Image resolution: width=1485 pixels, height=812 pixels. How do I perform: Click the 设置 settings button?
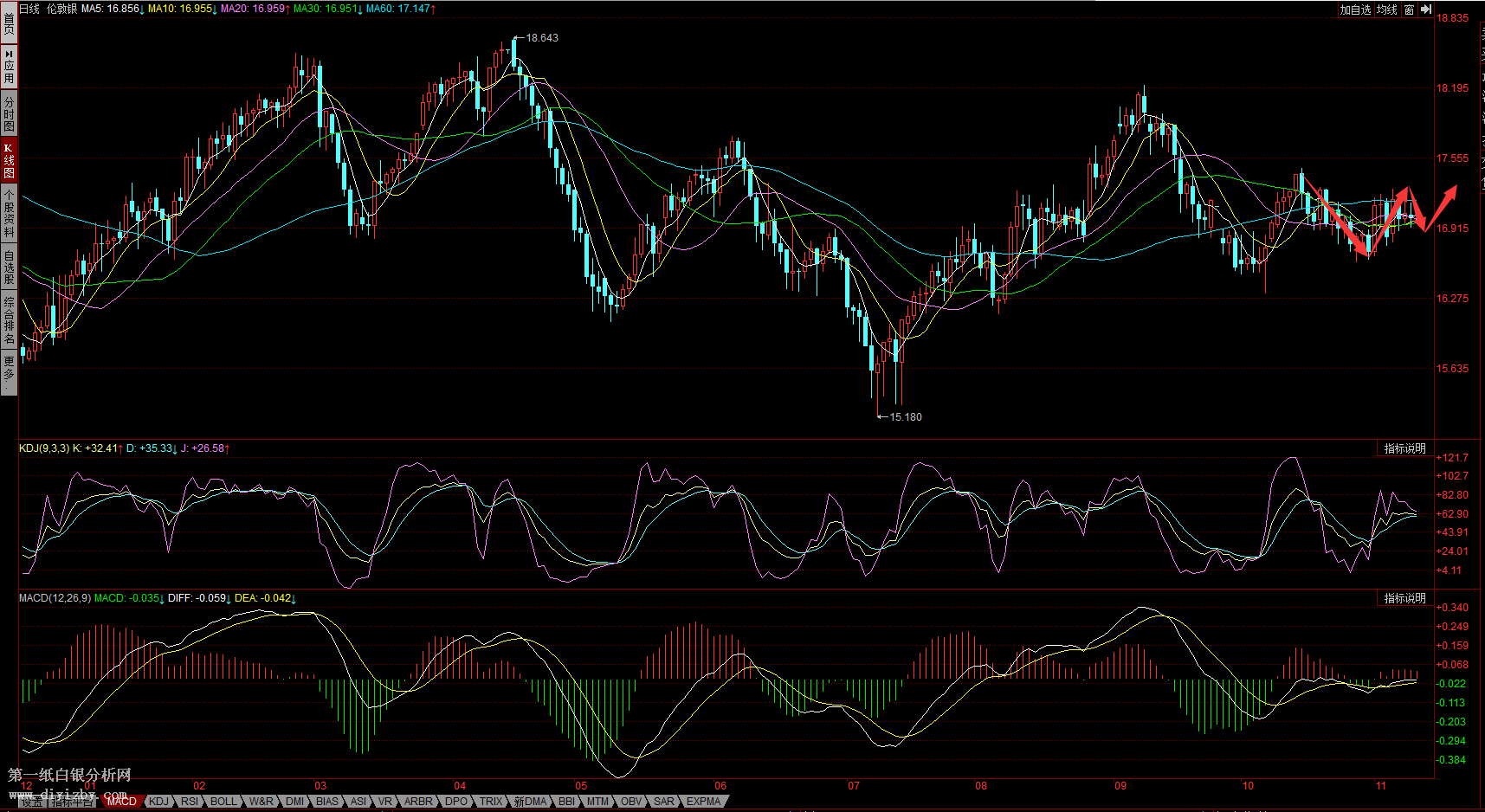point(32,802)
